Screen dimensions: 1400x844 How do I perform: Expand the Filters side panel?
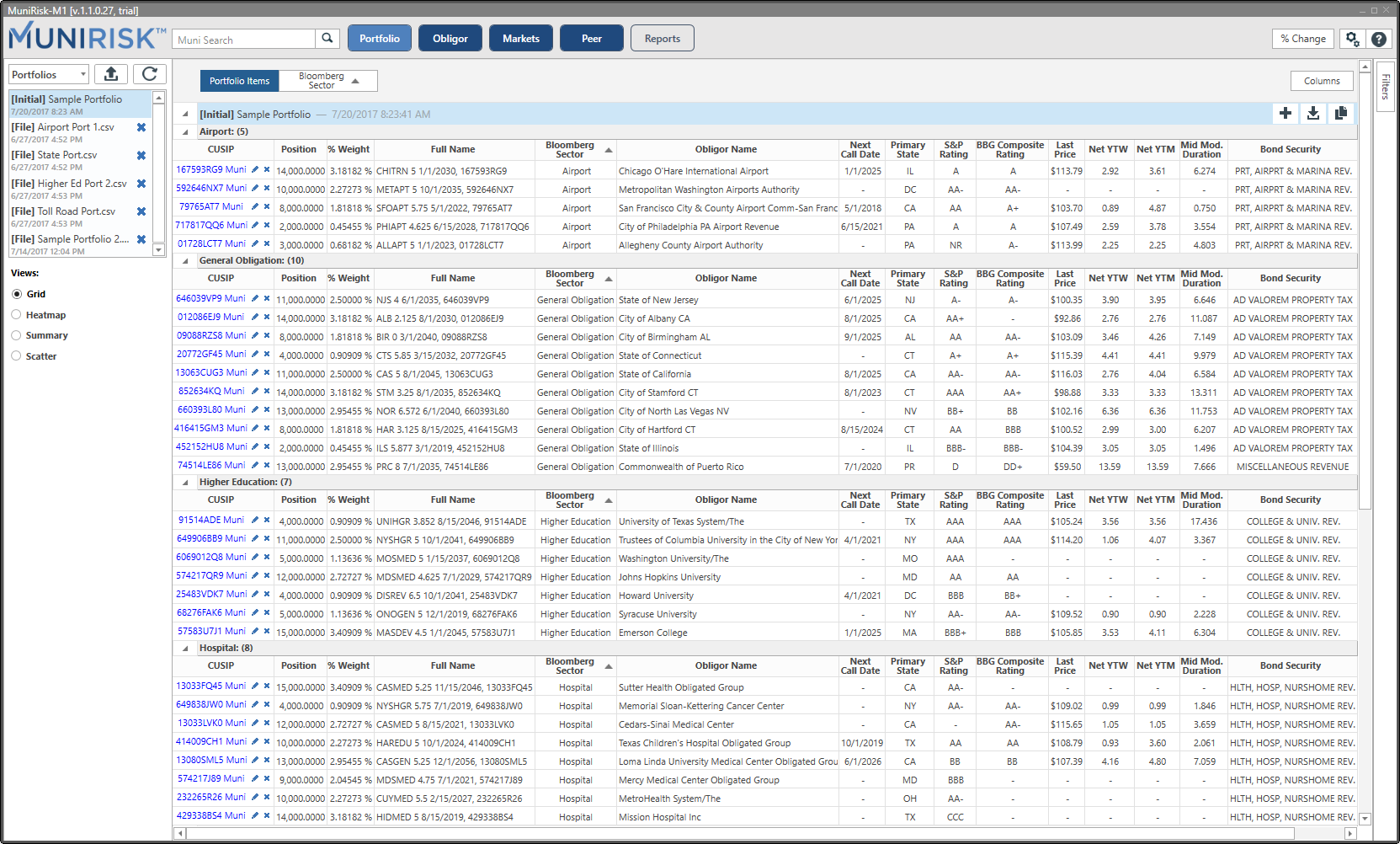click(1385, 87)
